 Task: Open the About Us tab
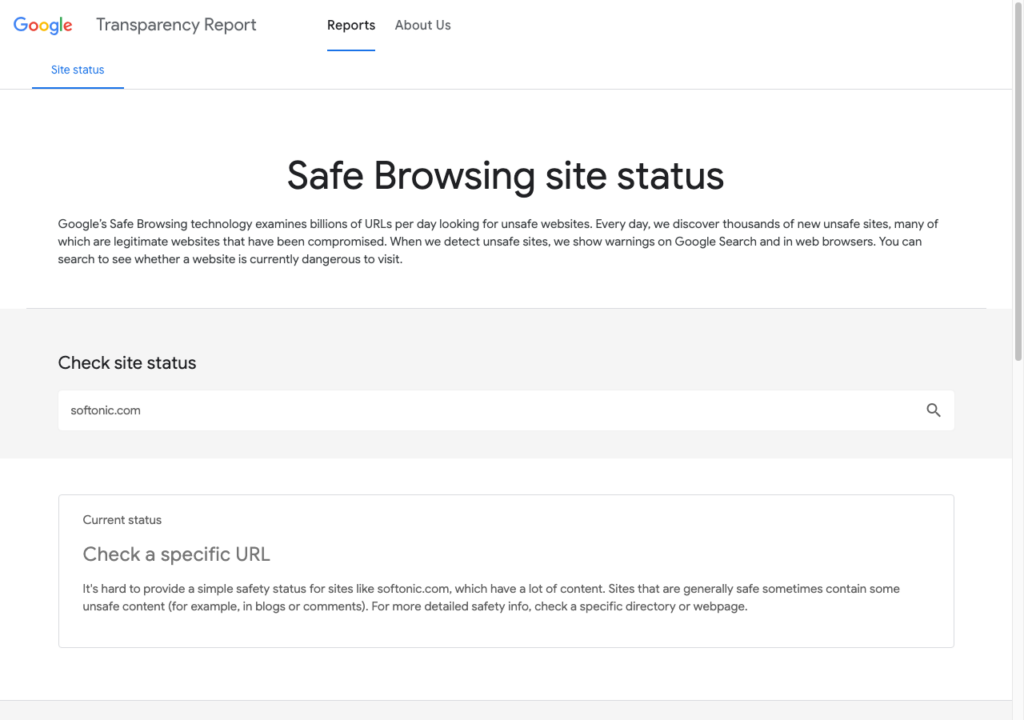tap(423, 25)
